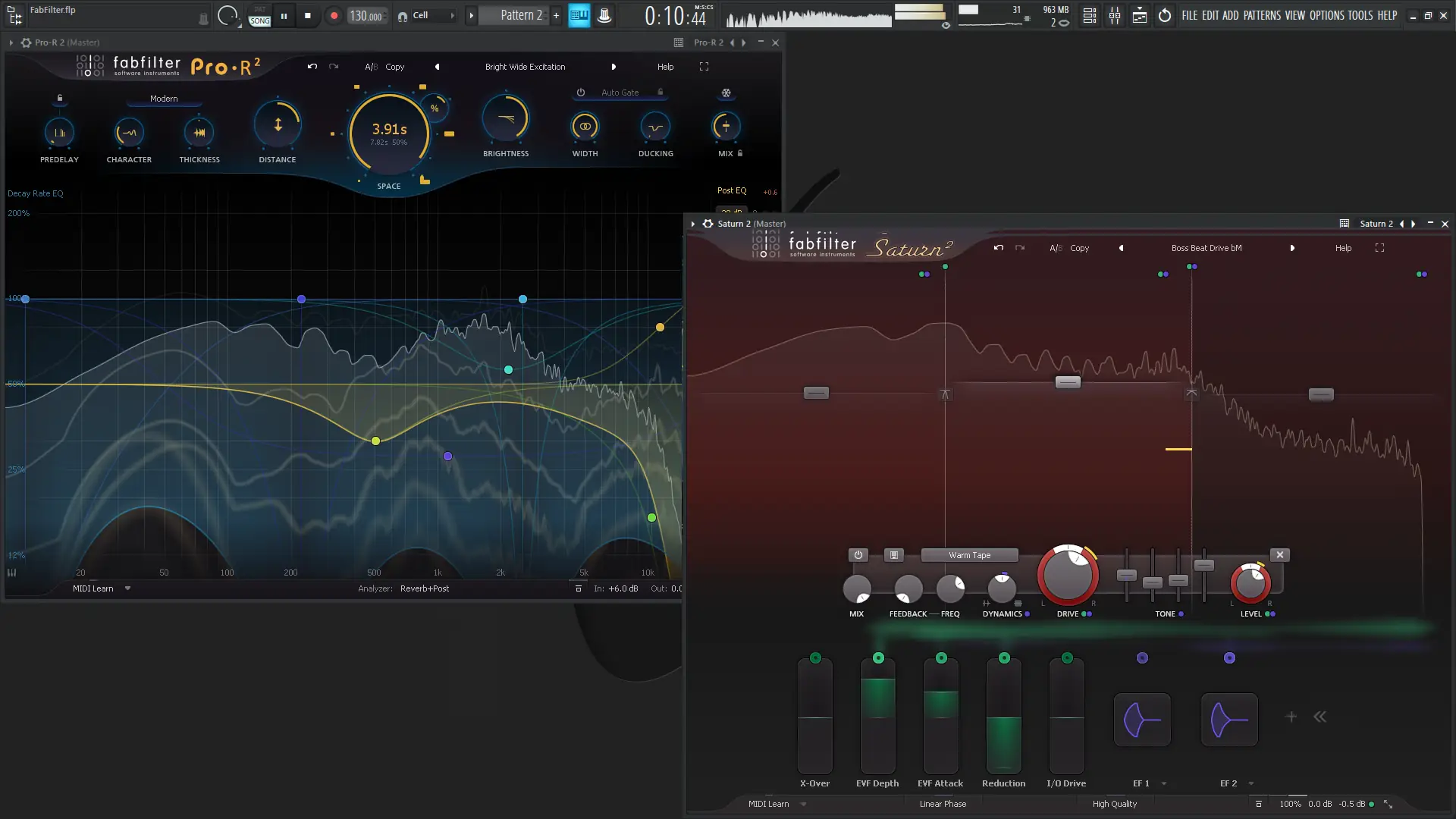Screen dimensions: 1456x819
Task: Open the TOOLS menu
Action: (x=1360, y=15)
